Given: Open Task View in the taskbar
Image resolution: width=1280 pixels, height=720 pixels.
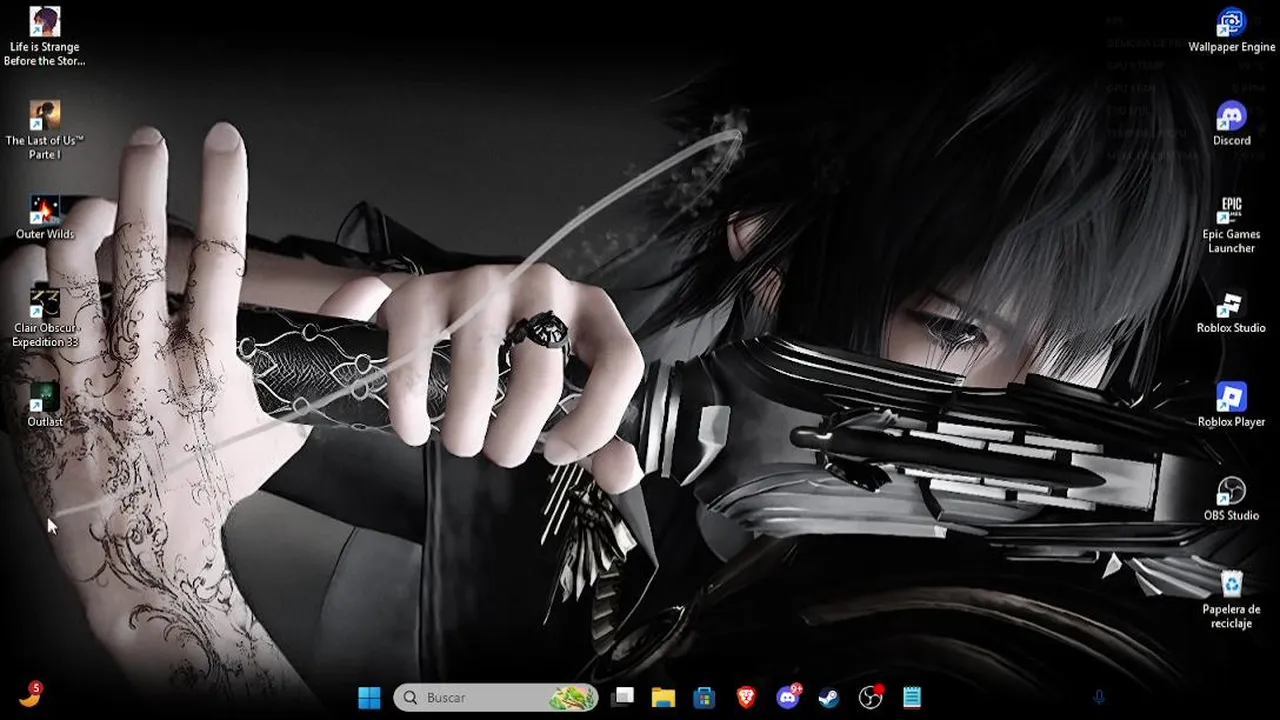Looking at the screenshot, I should click(x=623, y=697).
